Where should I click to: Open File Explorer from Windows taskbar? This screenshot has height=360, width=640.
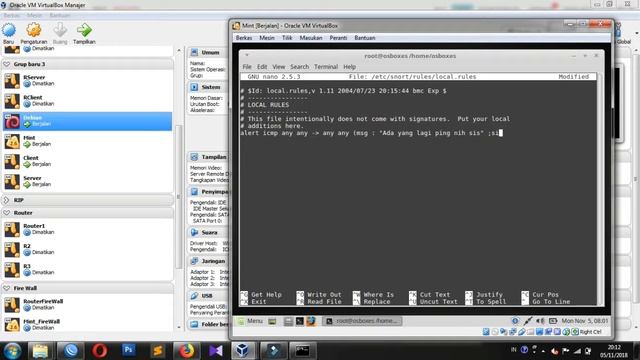coord(40,351)
